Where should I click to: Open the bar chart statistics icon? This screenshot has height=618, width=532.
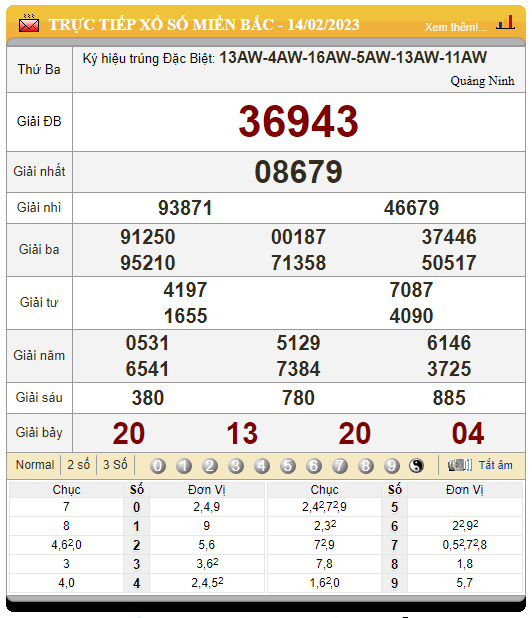tap(506, 22)
